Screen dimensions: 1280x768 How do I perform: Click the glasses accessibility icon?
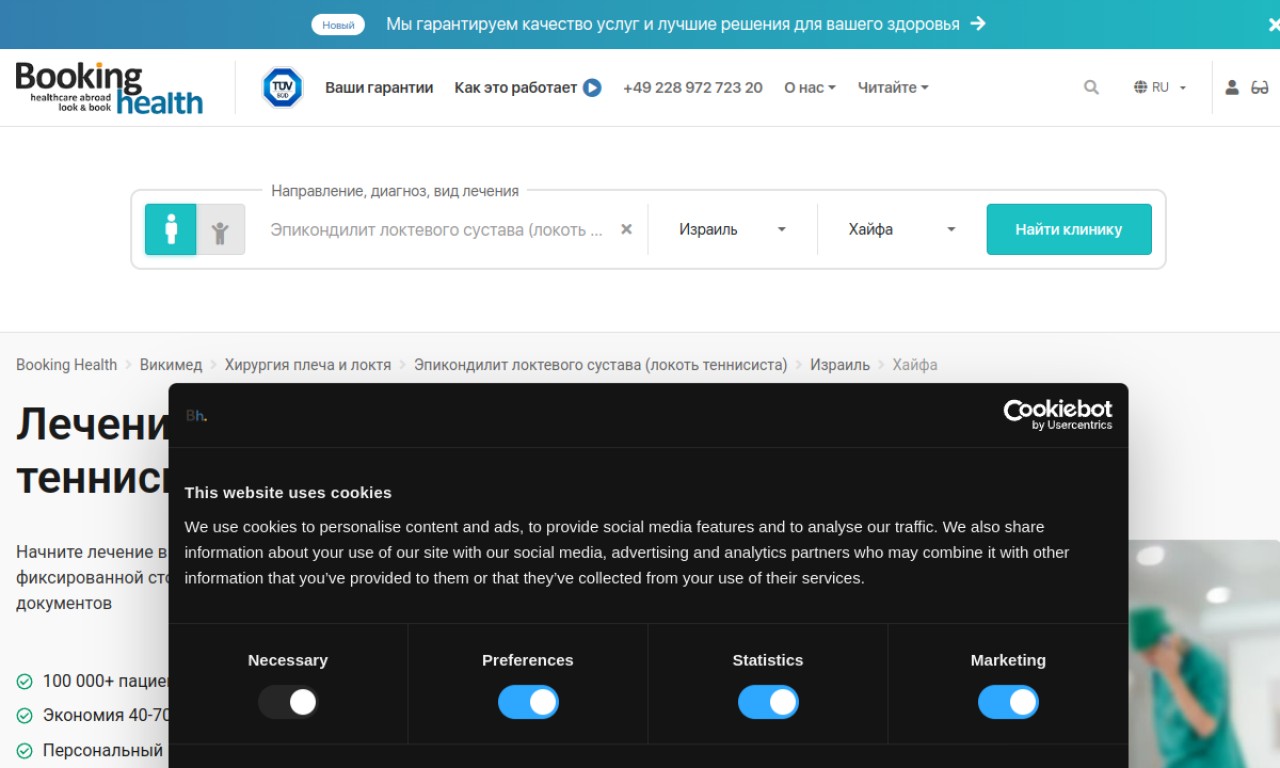point(1260,88)
